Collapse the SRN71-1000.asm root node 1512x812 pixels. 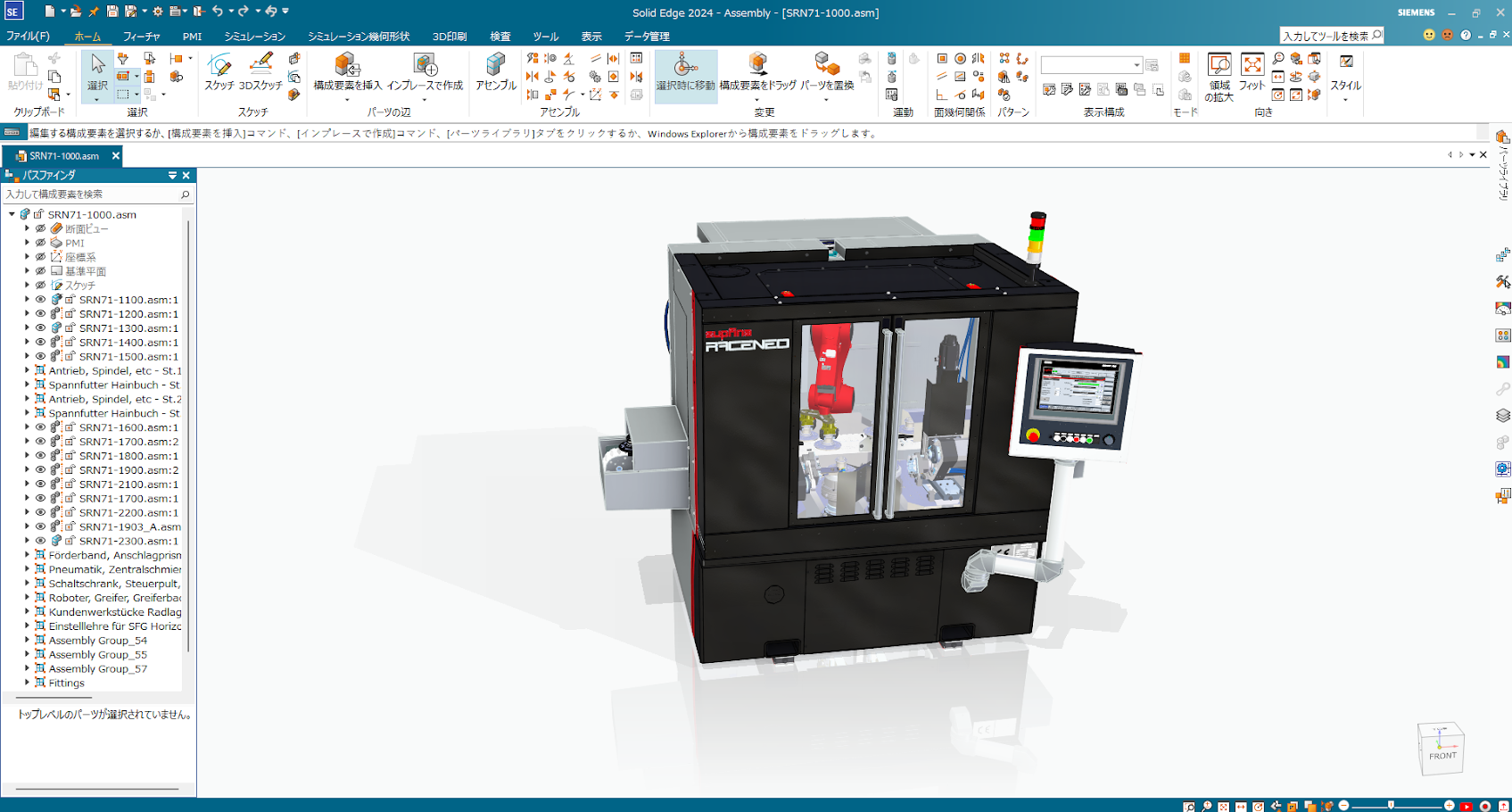click(x=12, y=214)
